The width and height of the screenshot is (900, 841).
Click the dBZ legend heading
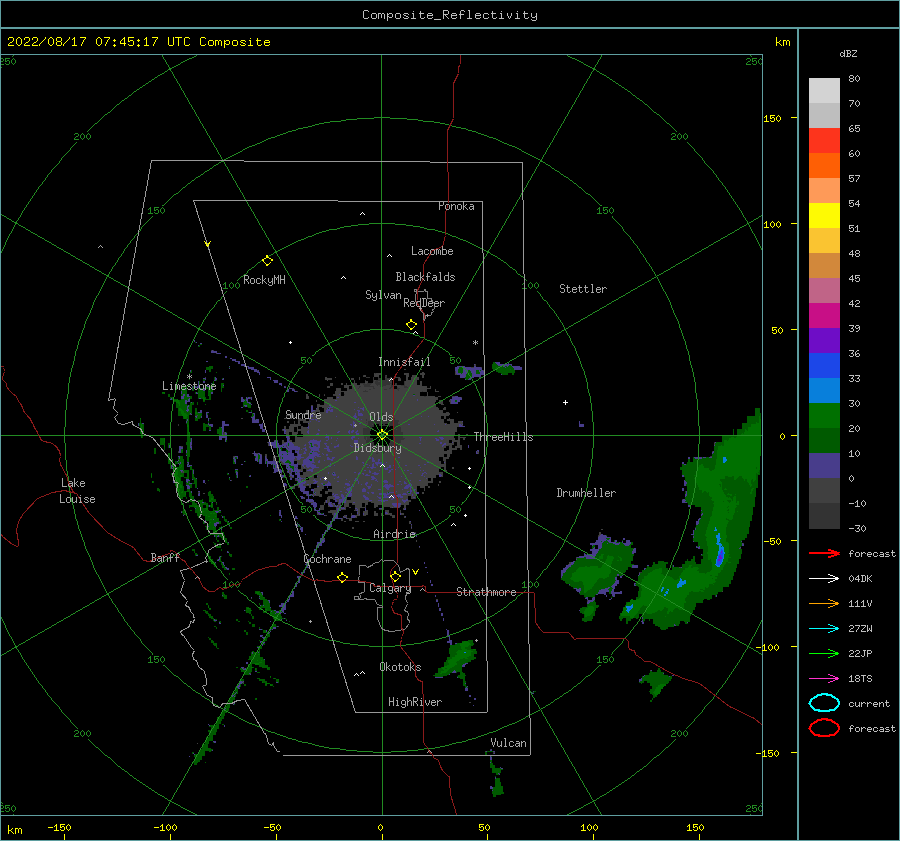point(848,54)
